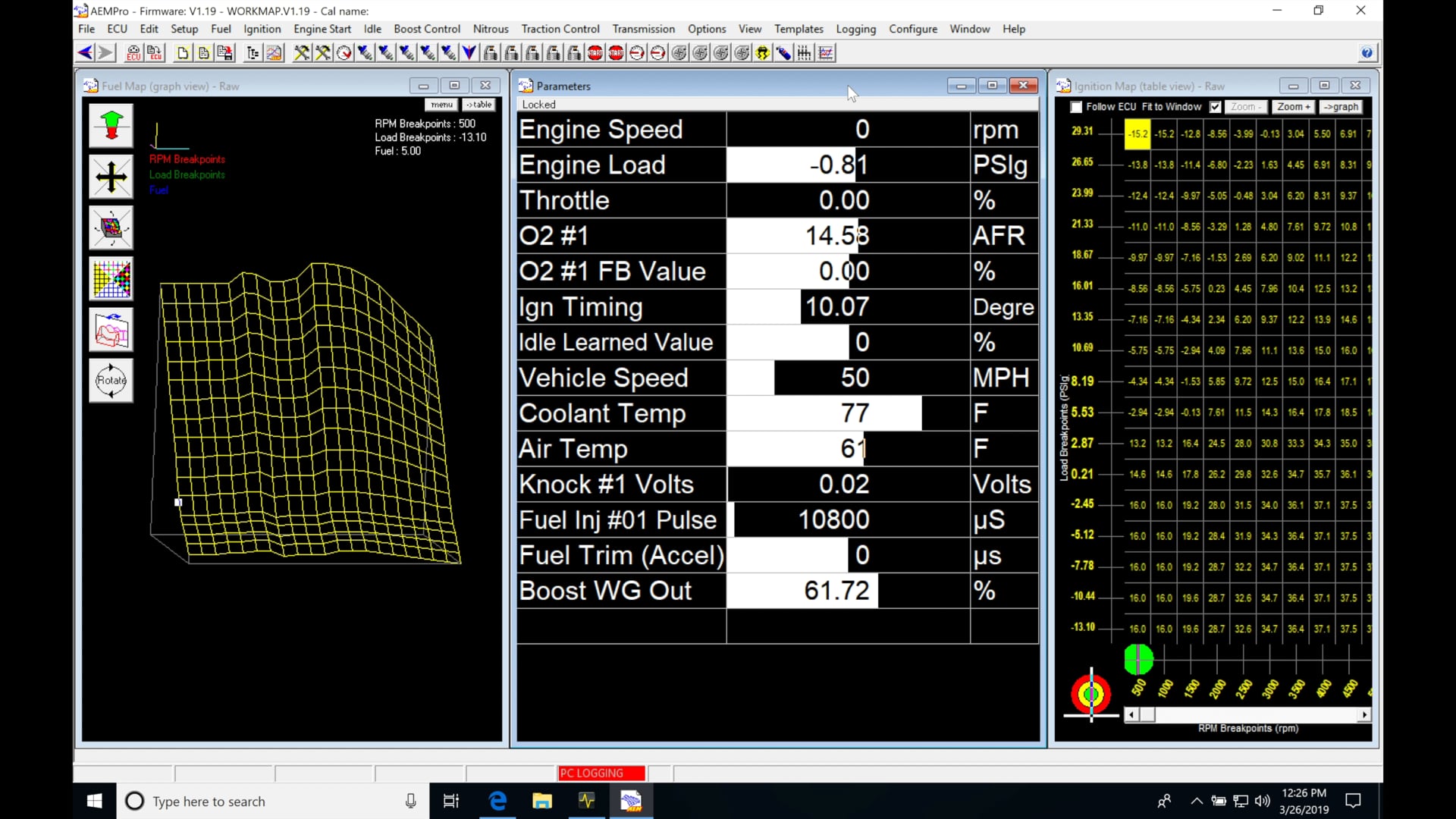Viewport: 1456px width, 819px height.
Task: Open the Boost Control menu
Action: [426, 29]
